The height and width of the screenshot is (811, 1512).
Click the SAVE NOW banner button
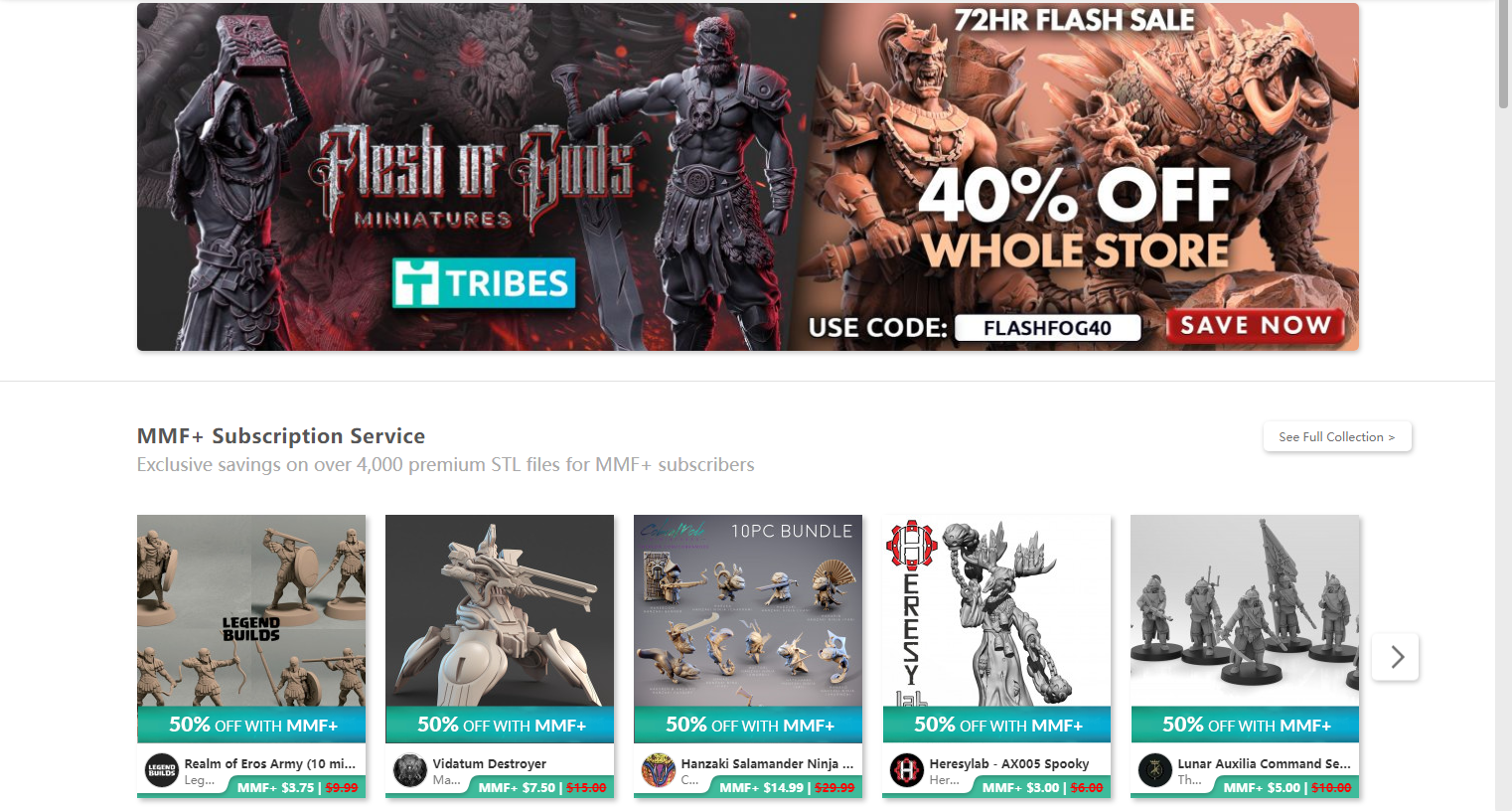pyautogui.click(x=1256, y=326)
